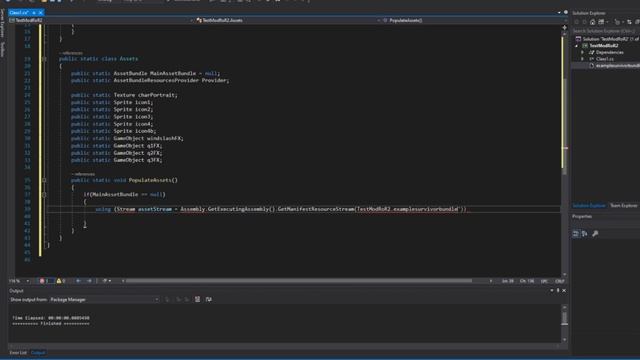Click the Ln line number indicator in status strip
Screen dimensions: 640x360
(x=508, y=281)
